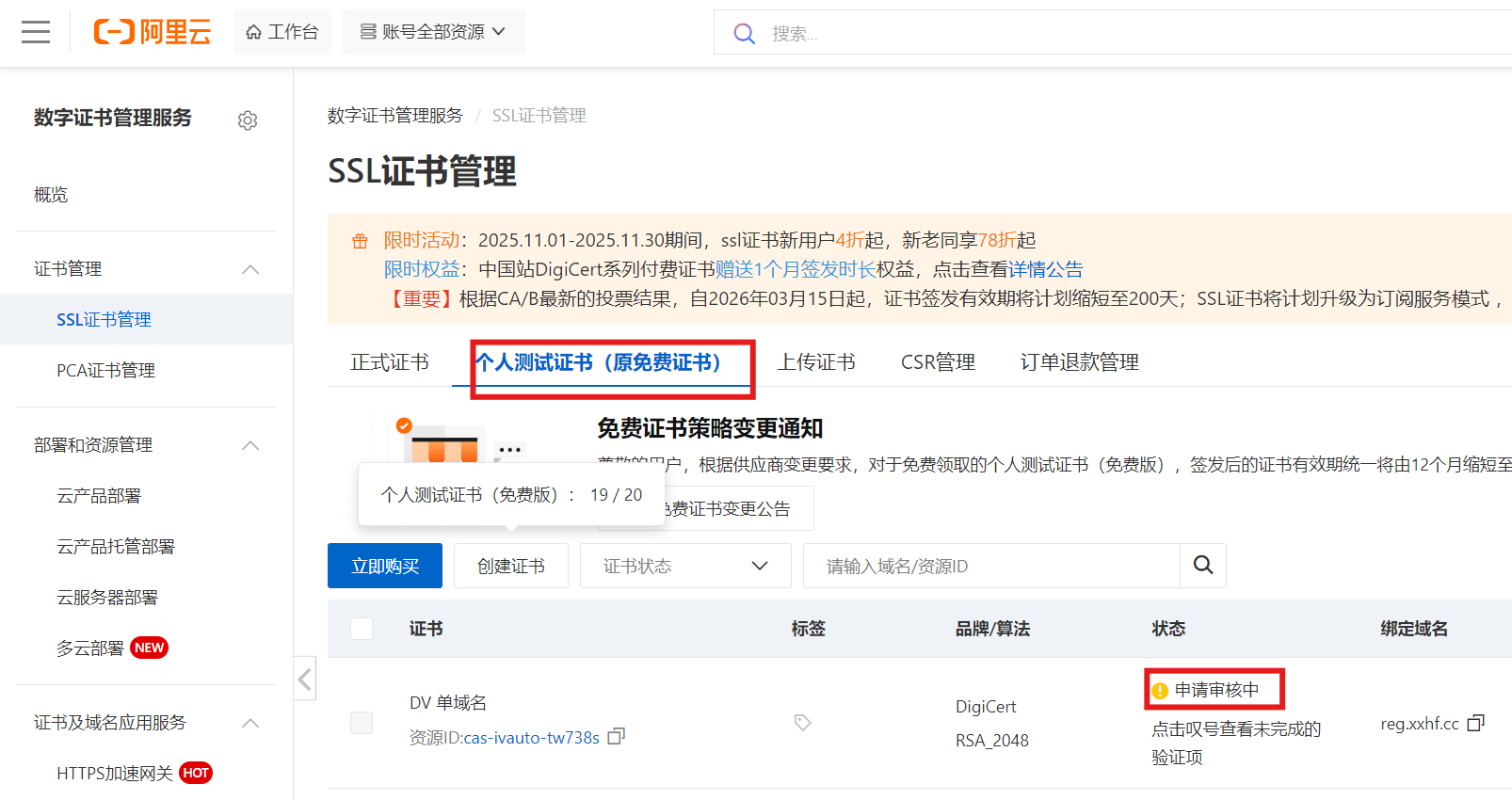Click the three-dots icon beside the thumbnail

[x=510, y=450]
